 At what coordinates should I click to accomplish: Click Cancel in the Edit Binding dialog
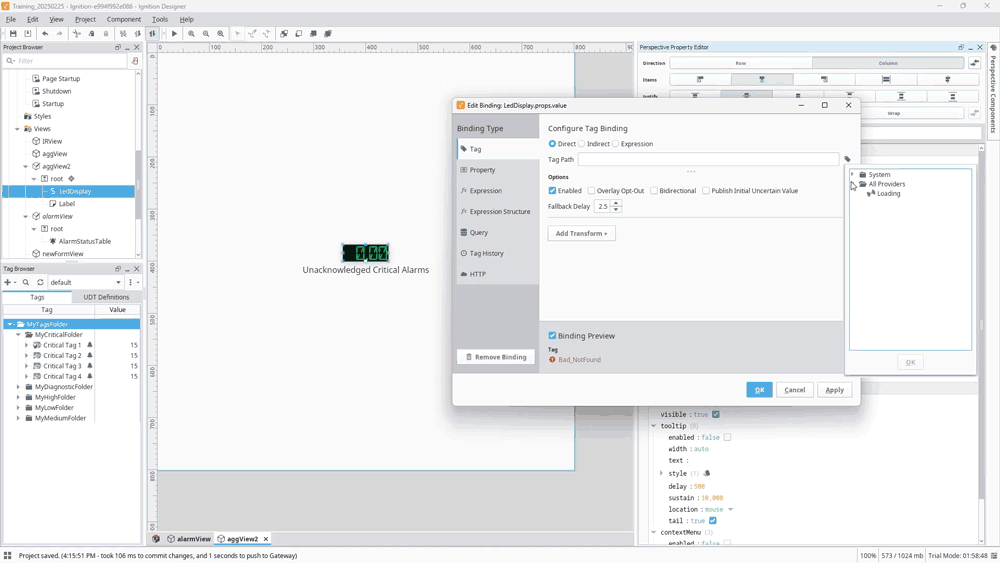tap(795, 390)
